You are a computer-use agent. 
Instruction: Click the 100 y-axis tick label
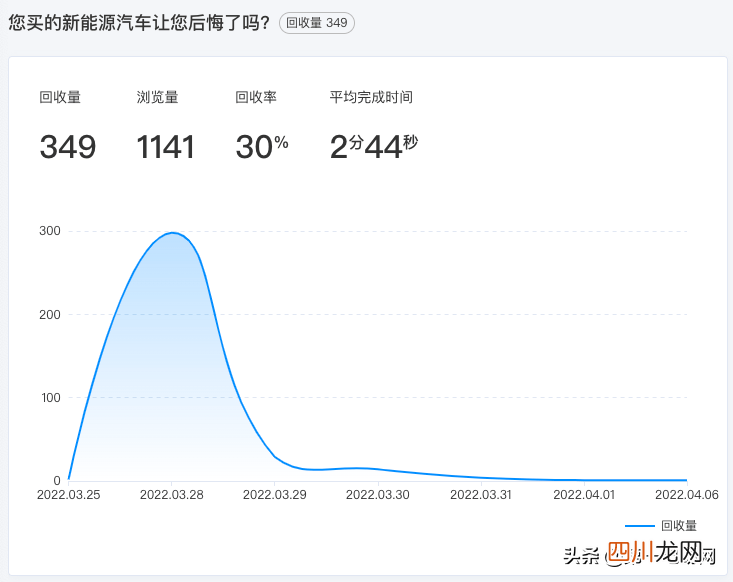[x=51, y=398]
